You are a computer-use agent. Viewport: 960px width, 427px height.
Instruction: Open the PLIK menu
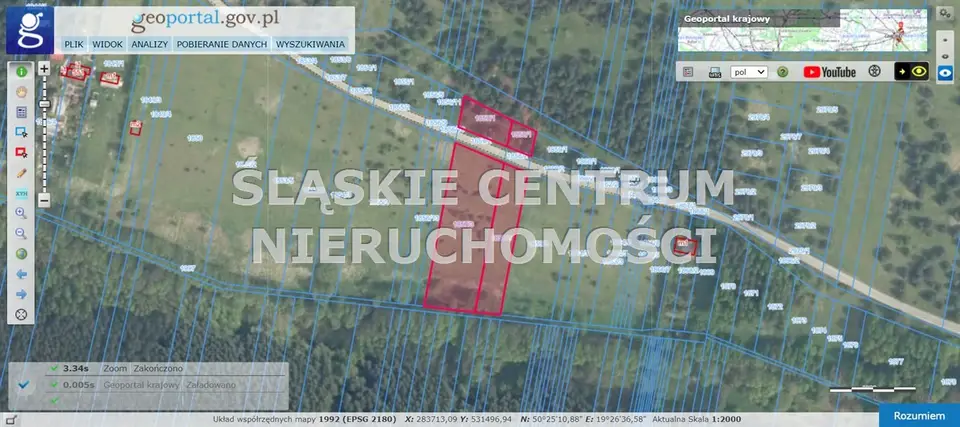click(74, 44)
